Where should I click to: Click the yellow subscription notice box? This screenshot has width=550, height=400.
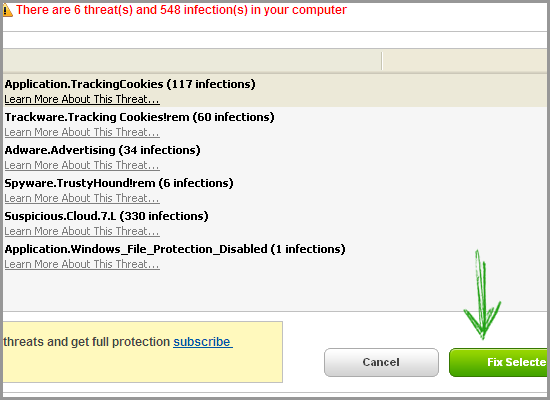[143, 352]
